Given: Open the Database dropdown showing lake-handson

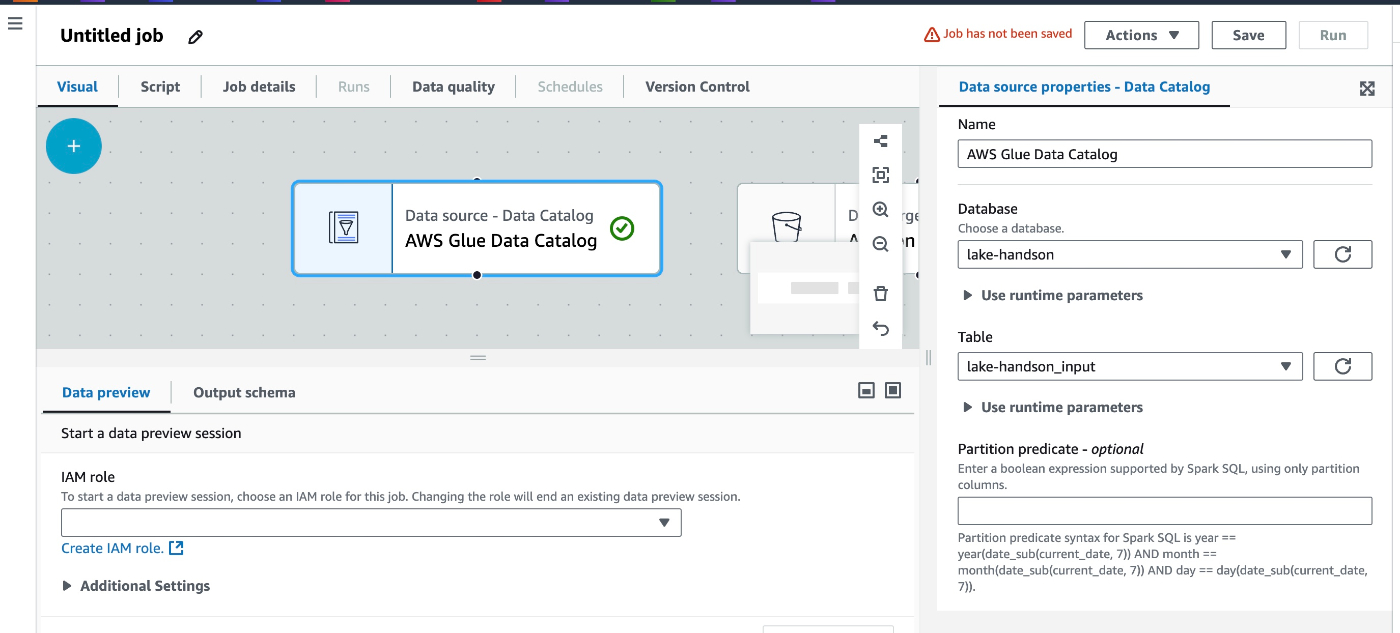Looking at the screenshot, I should tap(1130, 254).
